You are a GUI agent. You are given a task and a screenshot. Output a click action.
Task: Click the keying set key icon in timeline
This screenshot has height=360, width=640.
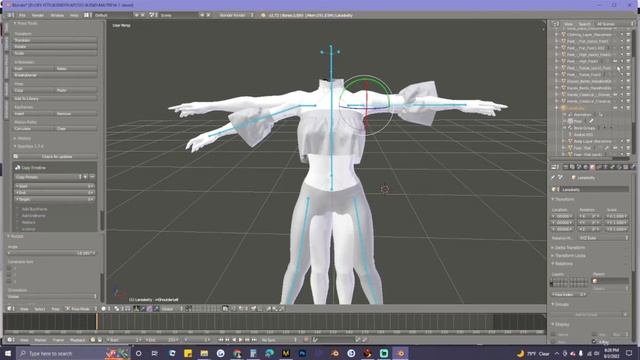point(315,340)
